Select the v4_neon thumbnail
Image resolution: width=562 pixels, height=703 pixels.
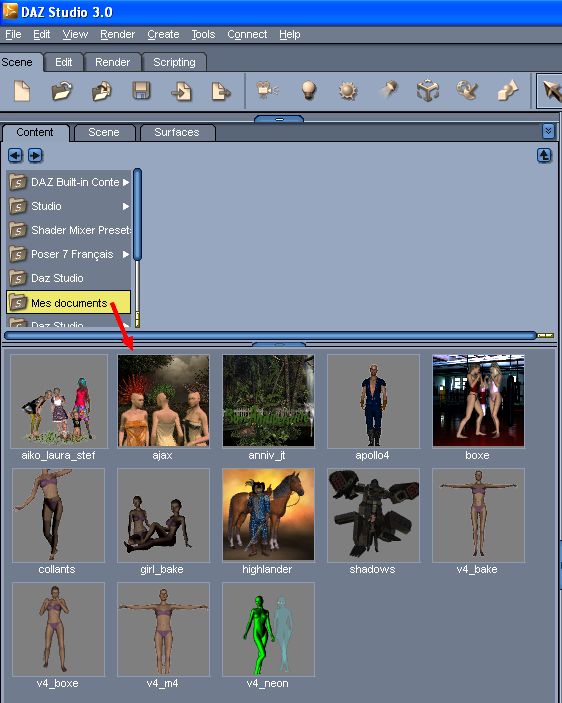click(268, 629)
